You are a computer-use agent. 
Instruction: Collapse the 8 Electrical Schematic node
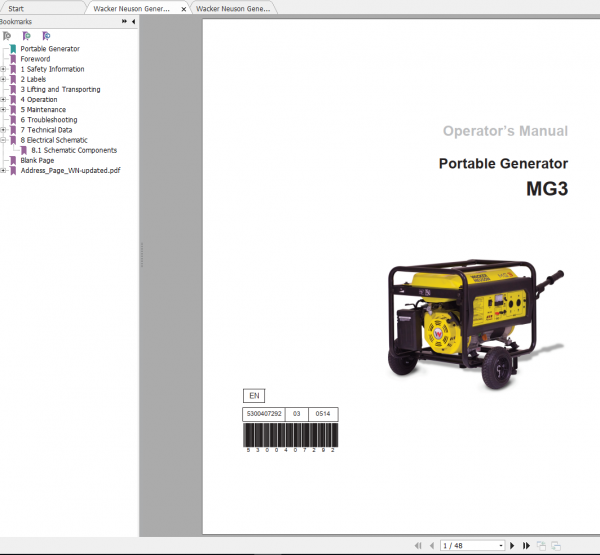(x=3, y=140)
